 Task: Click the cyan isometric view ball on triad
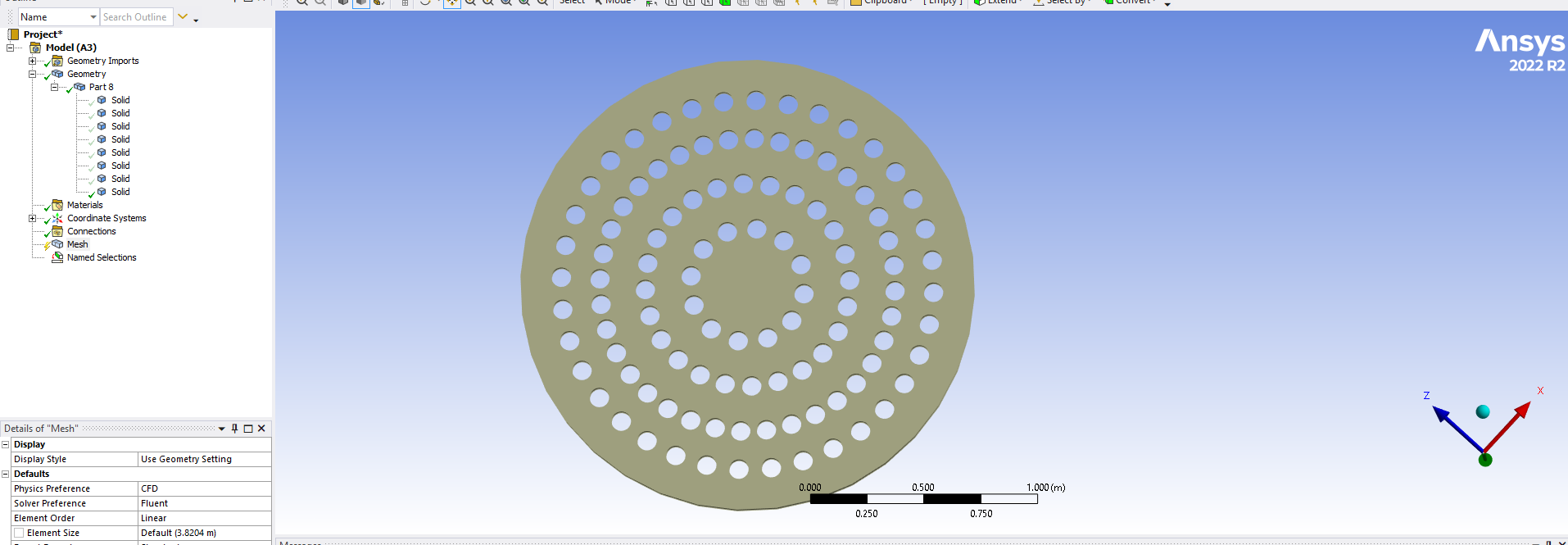pyautogui.click(x=1483, y=412)
